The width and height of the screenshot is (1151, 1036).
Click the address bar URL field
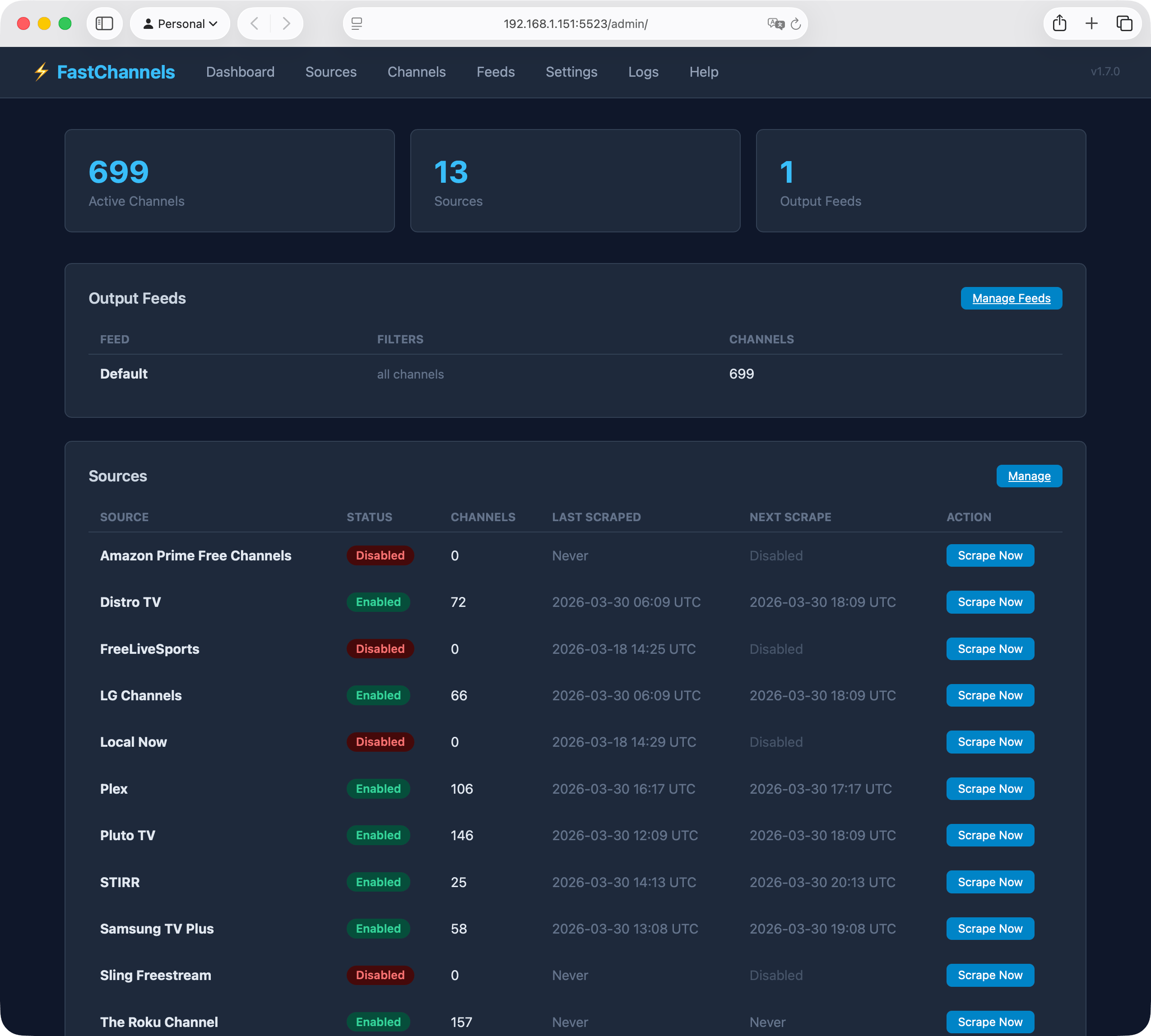[575, 24]
